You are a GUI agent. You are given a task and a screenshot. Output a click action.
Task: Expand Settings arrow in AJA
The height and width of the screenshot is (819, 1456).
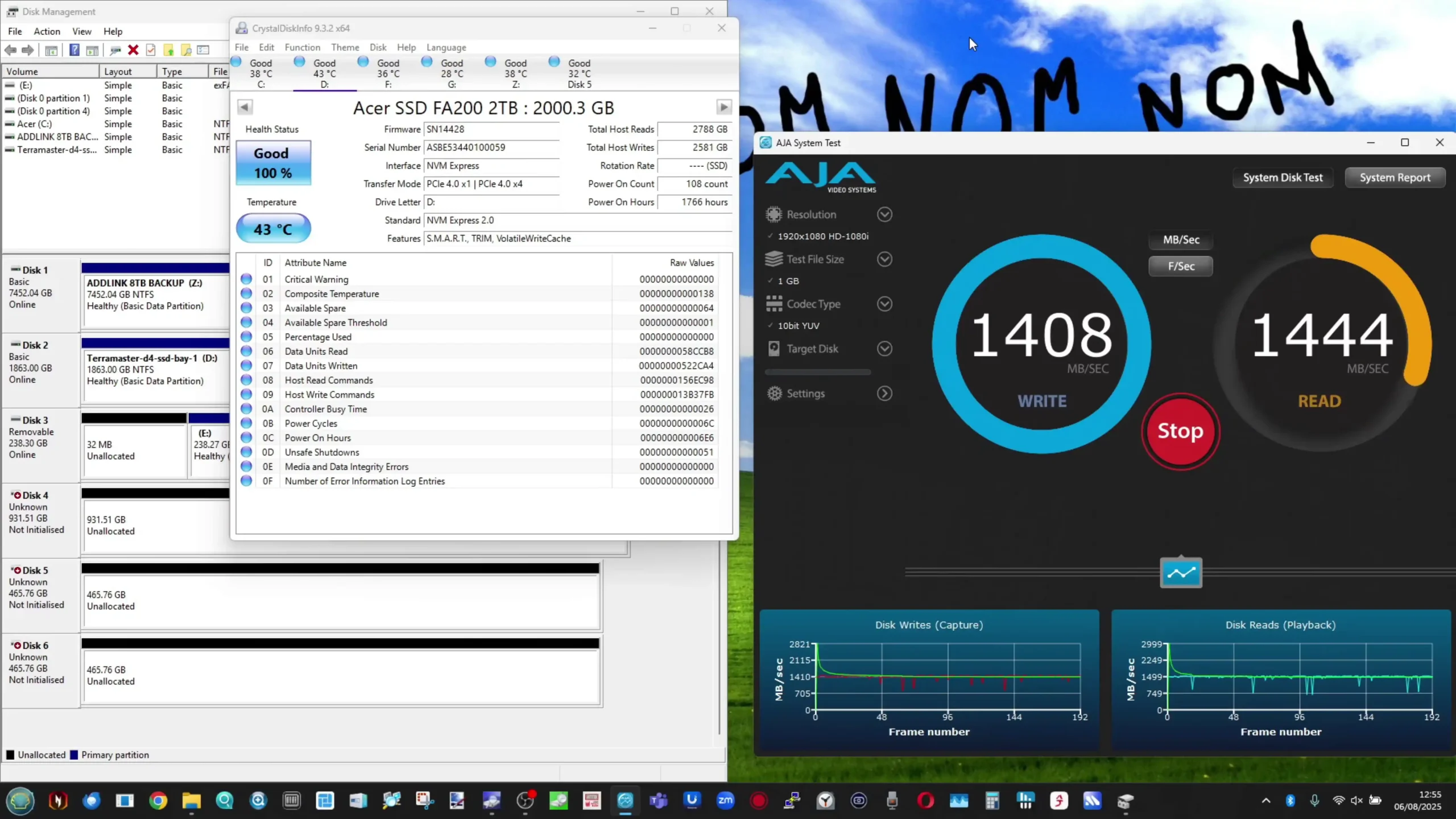pyautogui.click(x=884, y=394)
